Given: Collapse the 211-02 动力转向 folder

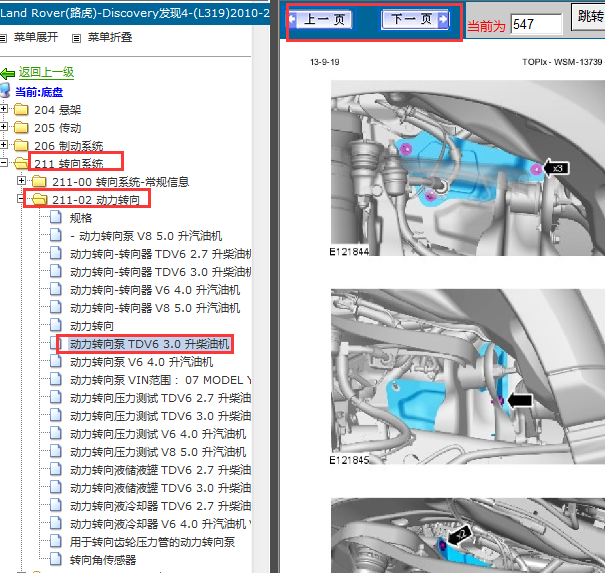Looking at the screenshot, I should (21, 199).
